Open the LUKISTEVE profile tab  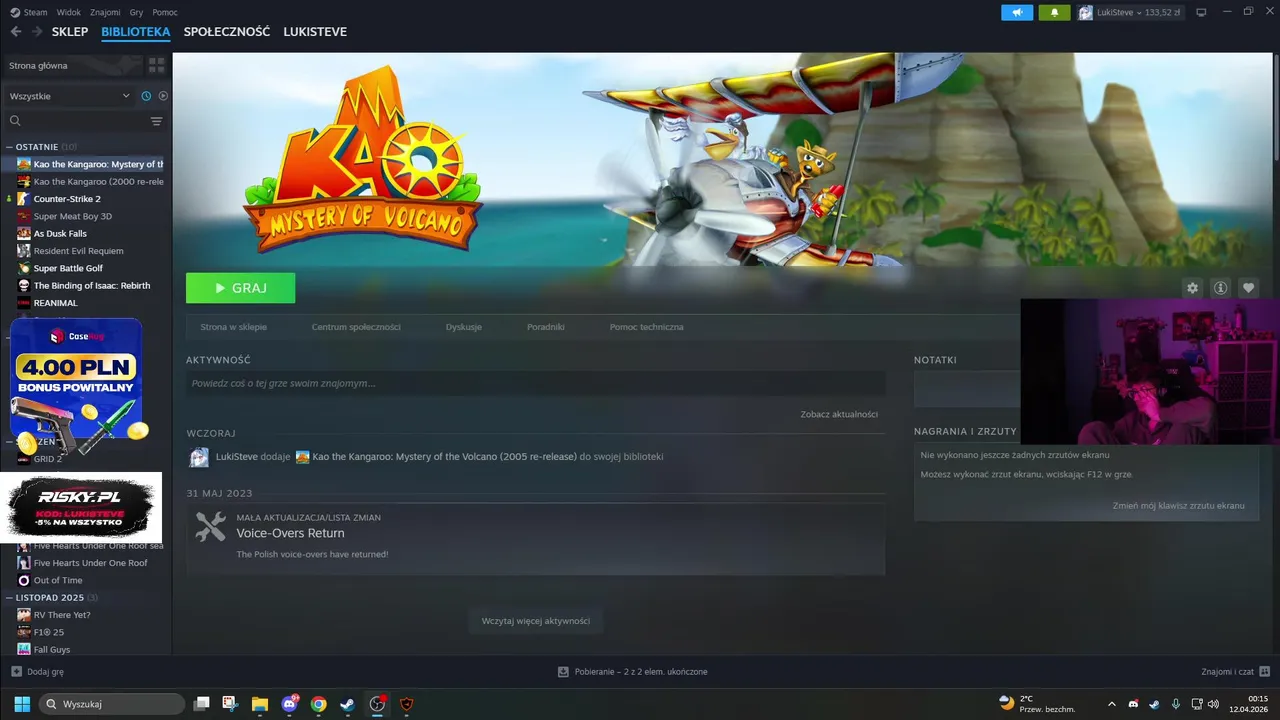pyautogui.click(x=315, y=32)
